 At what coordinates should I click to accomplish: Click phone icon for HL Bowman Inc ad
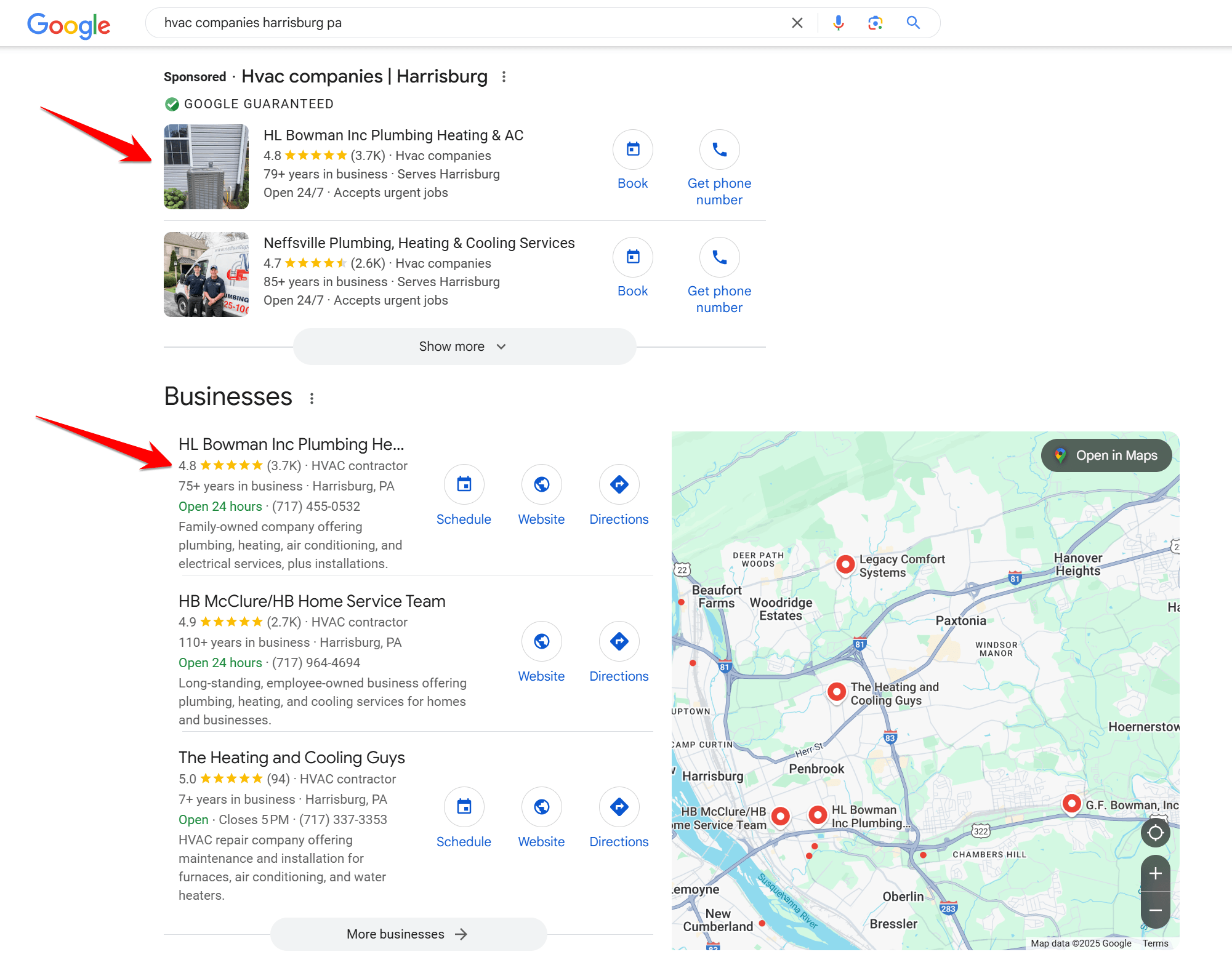point(720,150)
